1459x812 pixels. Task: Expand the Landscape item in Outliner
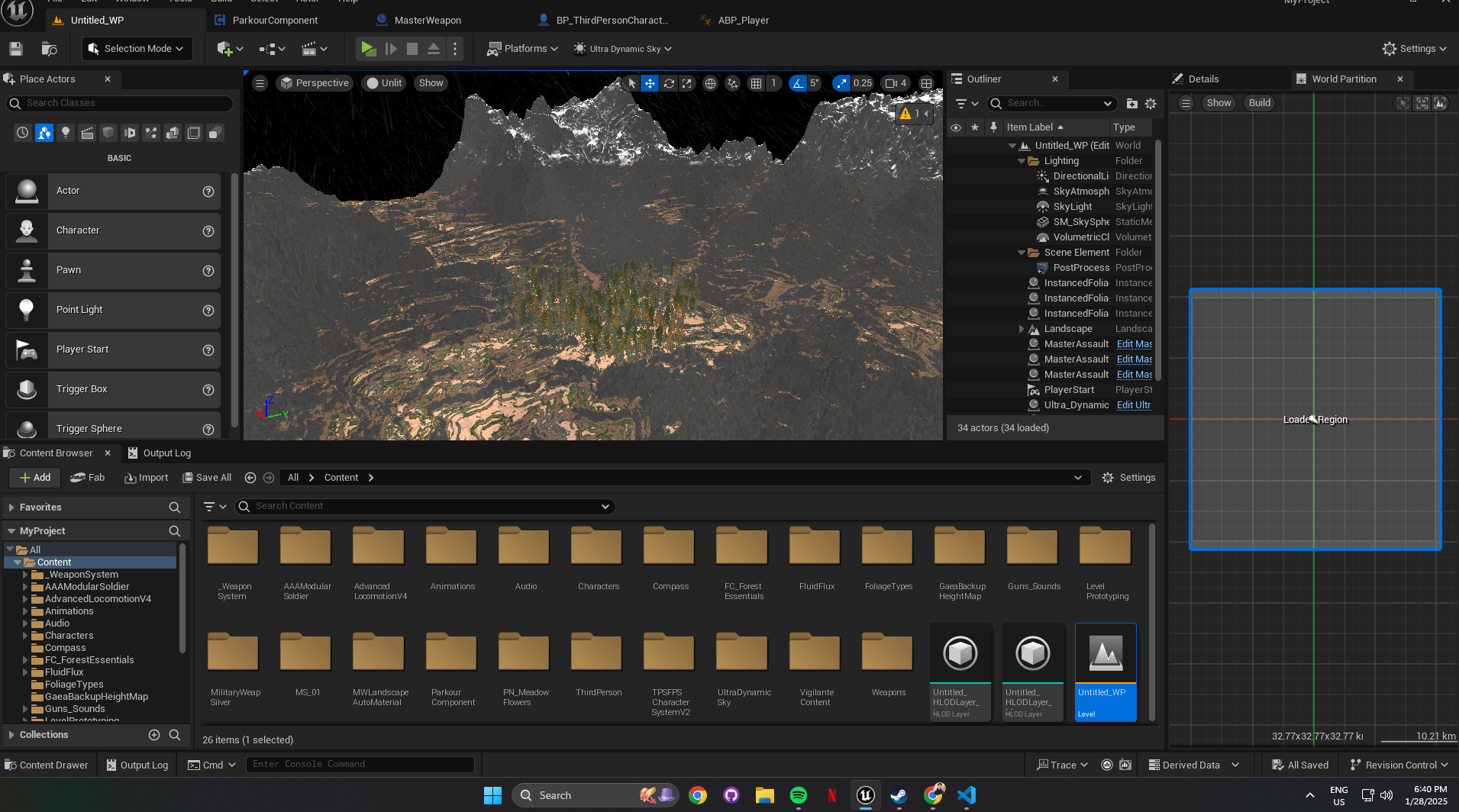pyautogui.click(x=1022, y=329)
